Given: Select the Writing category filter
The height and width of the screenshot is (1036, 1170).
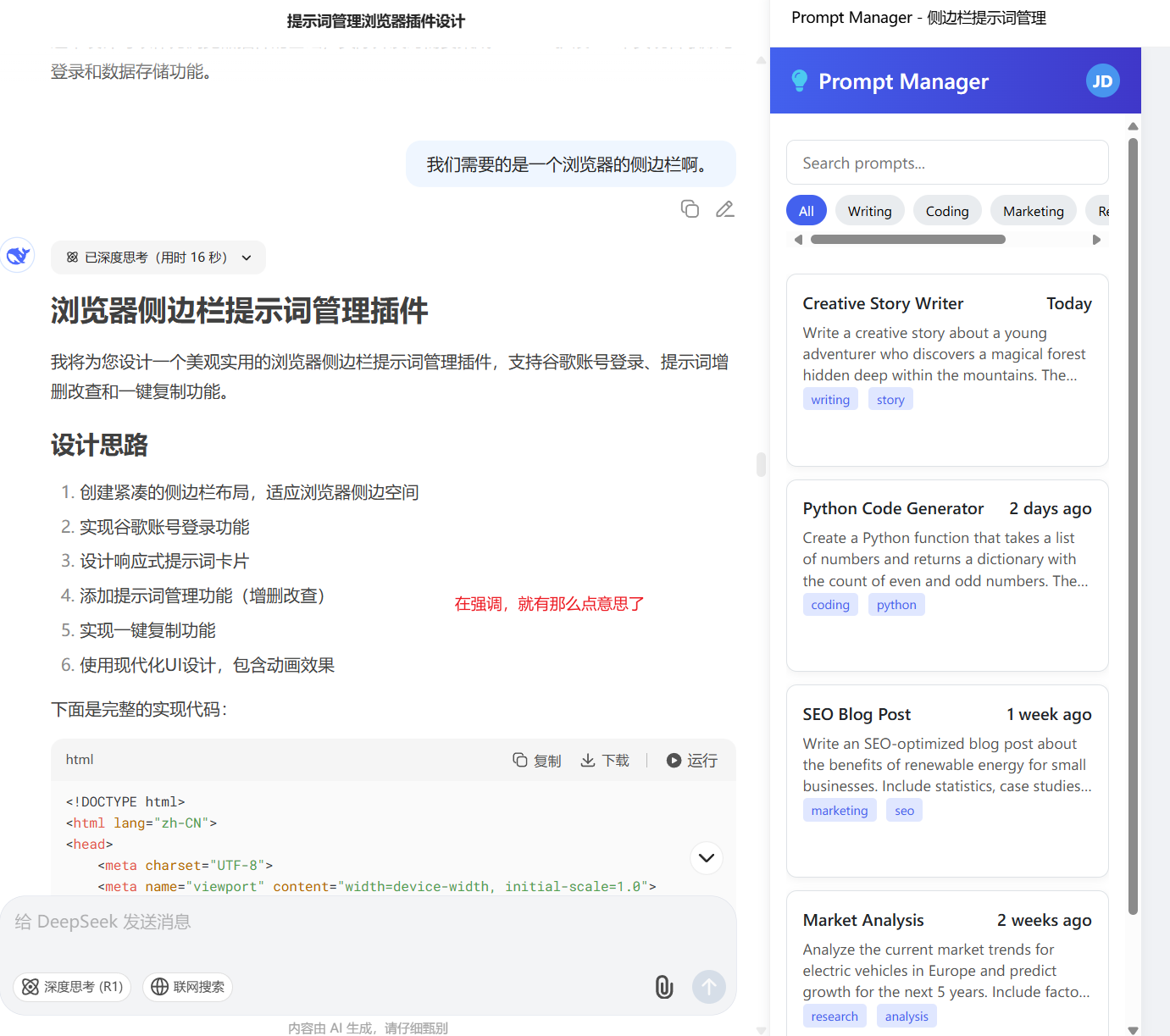Looking at the screenshot, I should tap(870, 211).
